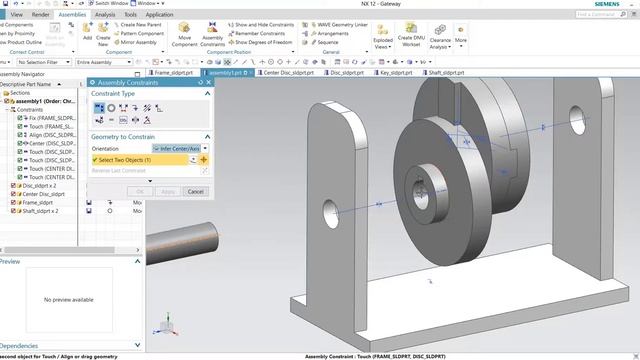This screenshot has height=360, width=640.
Task: Click the add-selection plus icon in dialog
Action: coord(204,160)
